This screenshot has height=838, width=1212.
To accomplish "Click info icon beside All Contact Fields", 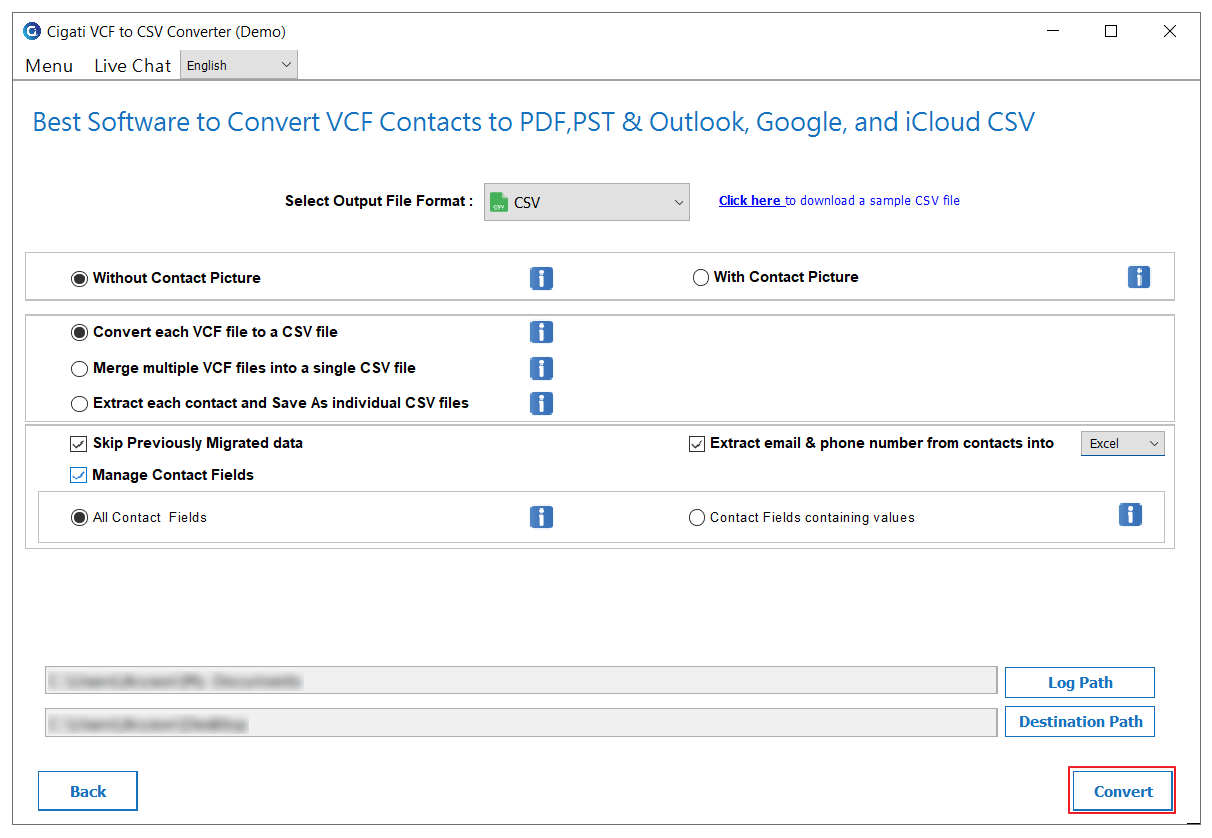I will click(541, 517).
